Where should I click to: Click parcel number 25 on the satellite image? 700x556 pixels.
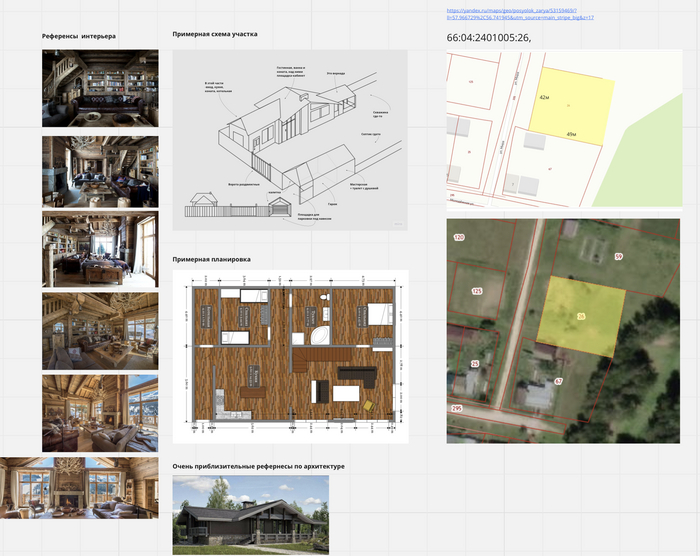pos(475,364)
